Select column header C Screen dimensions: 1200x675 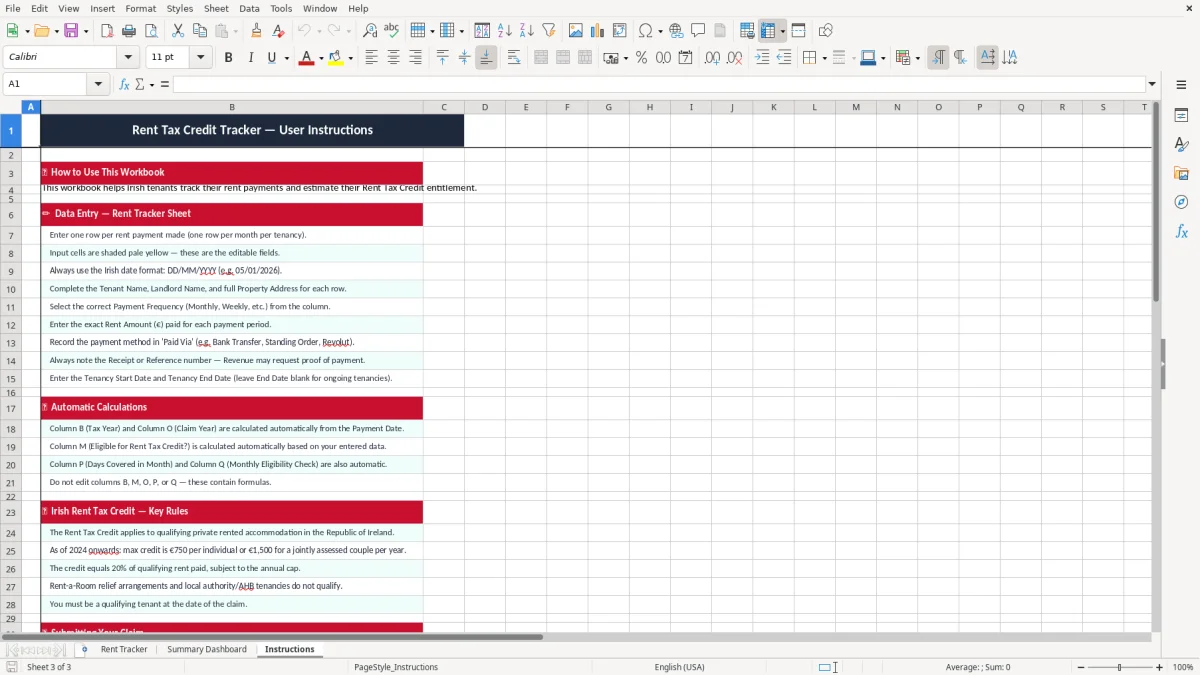(443, 107)
